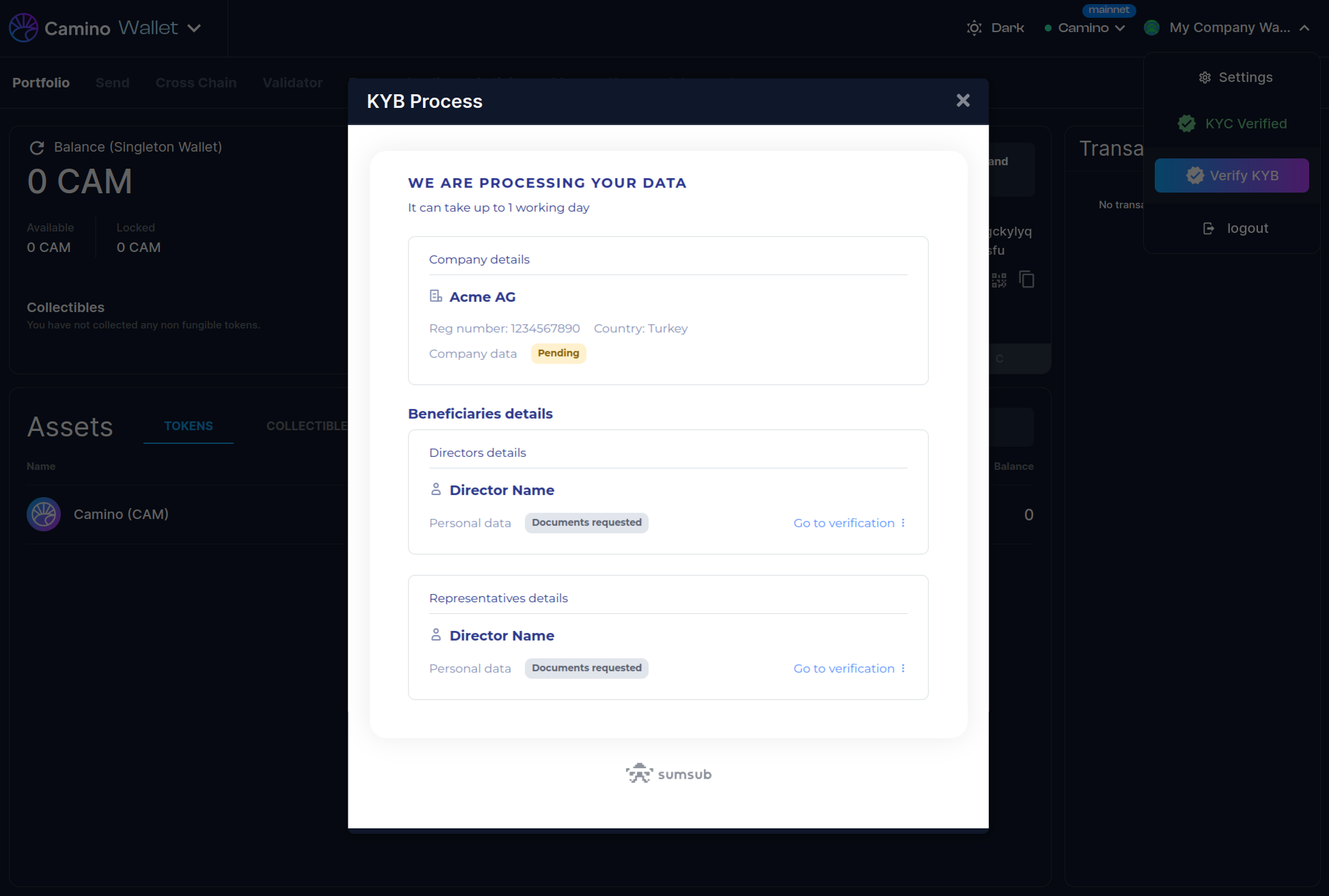The width and height of the screenshot is (1329, 896).
Task: Close the KYB Process dialog
Action: 963,100
